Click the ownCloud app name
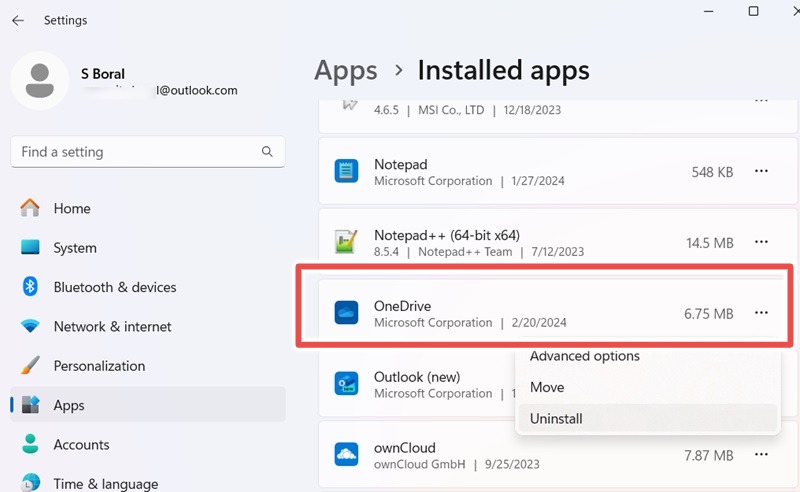Viewport: 800px width, 492px height. [x=405, y=448]
